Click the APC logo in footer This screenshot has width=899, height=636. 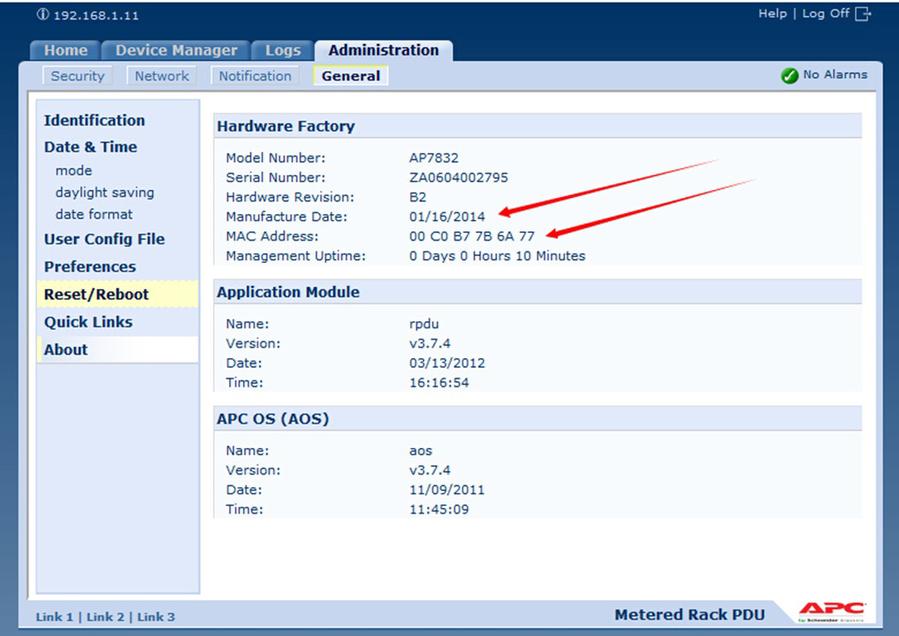831,612
